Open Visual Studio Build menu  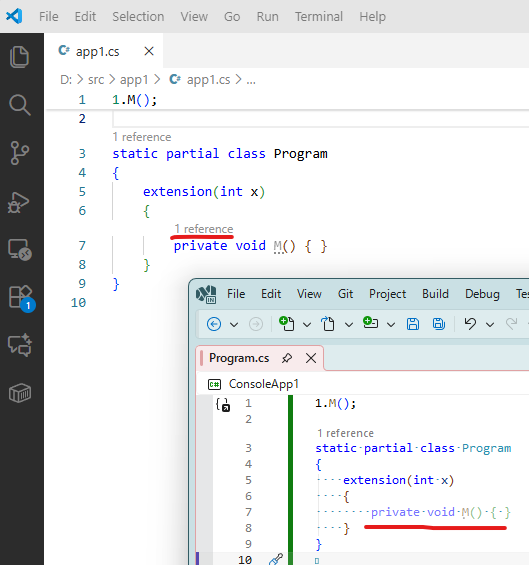coord(435,294)
